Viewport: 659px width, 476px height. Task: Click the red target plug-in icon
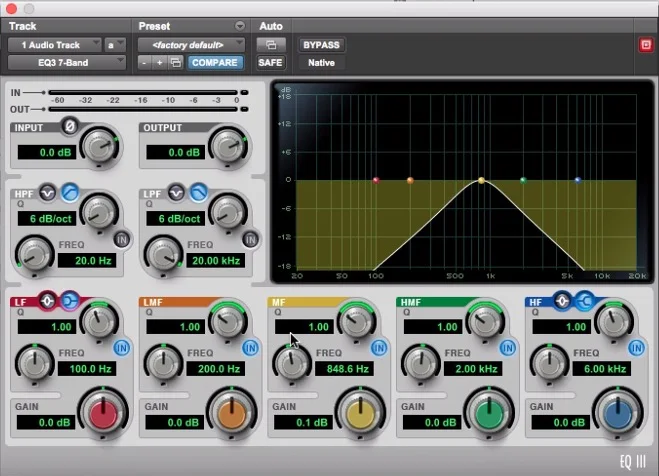pyautogui.click(x=646, y=45)
